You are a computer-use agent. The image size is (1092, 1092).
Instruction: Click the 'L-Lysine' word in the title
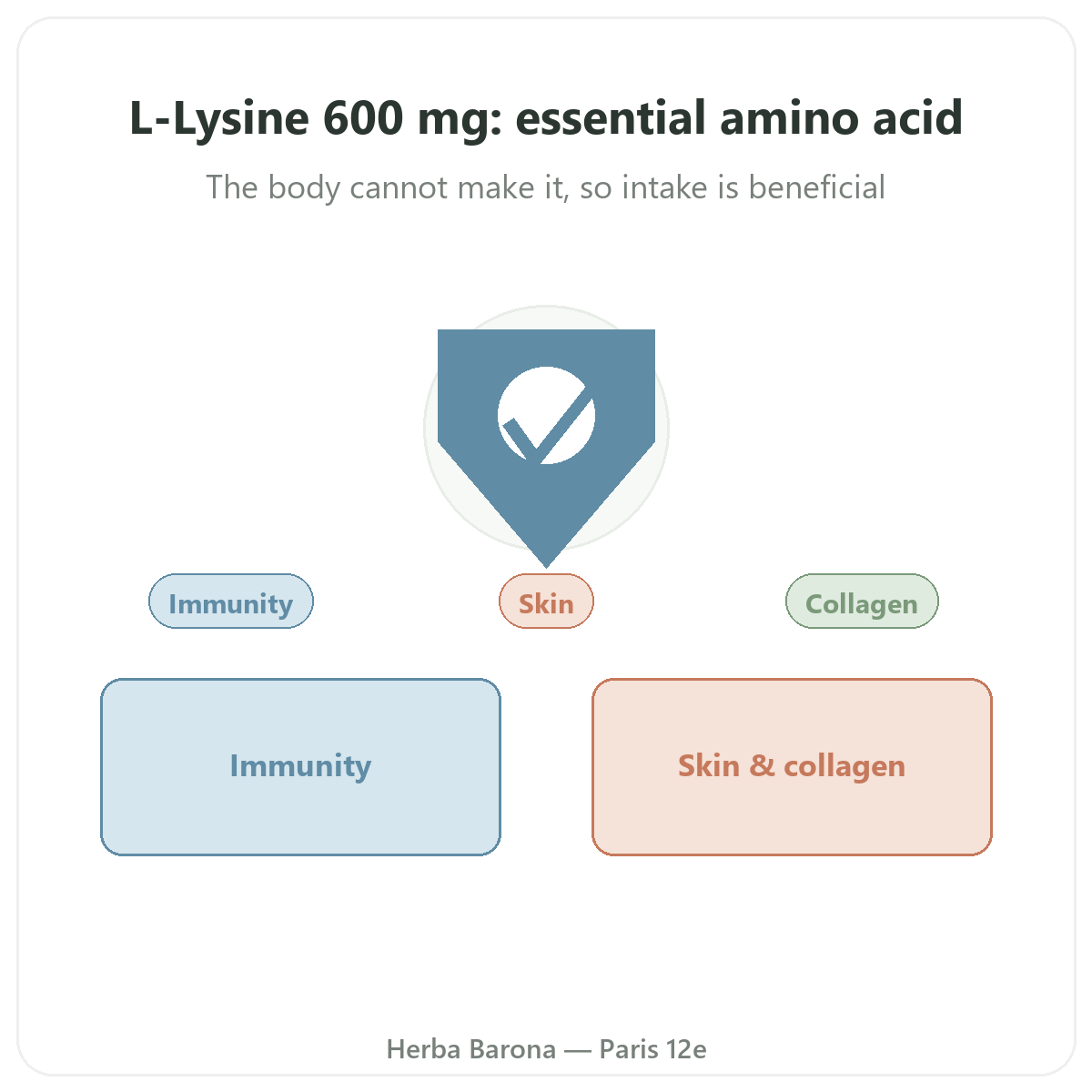[x=219, y=119]
